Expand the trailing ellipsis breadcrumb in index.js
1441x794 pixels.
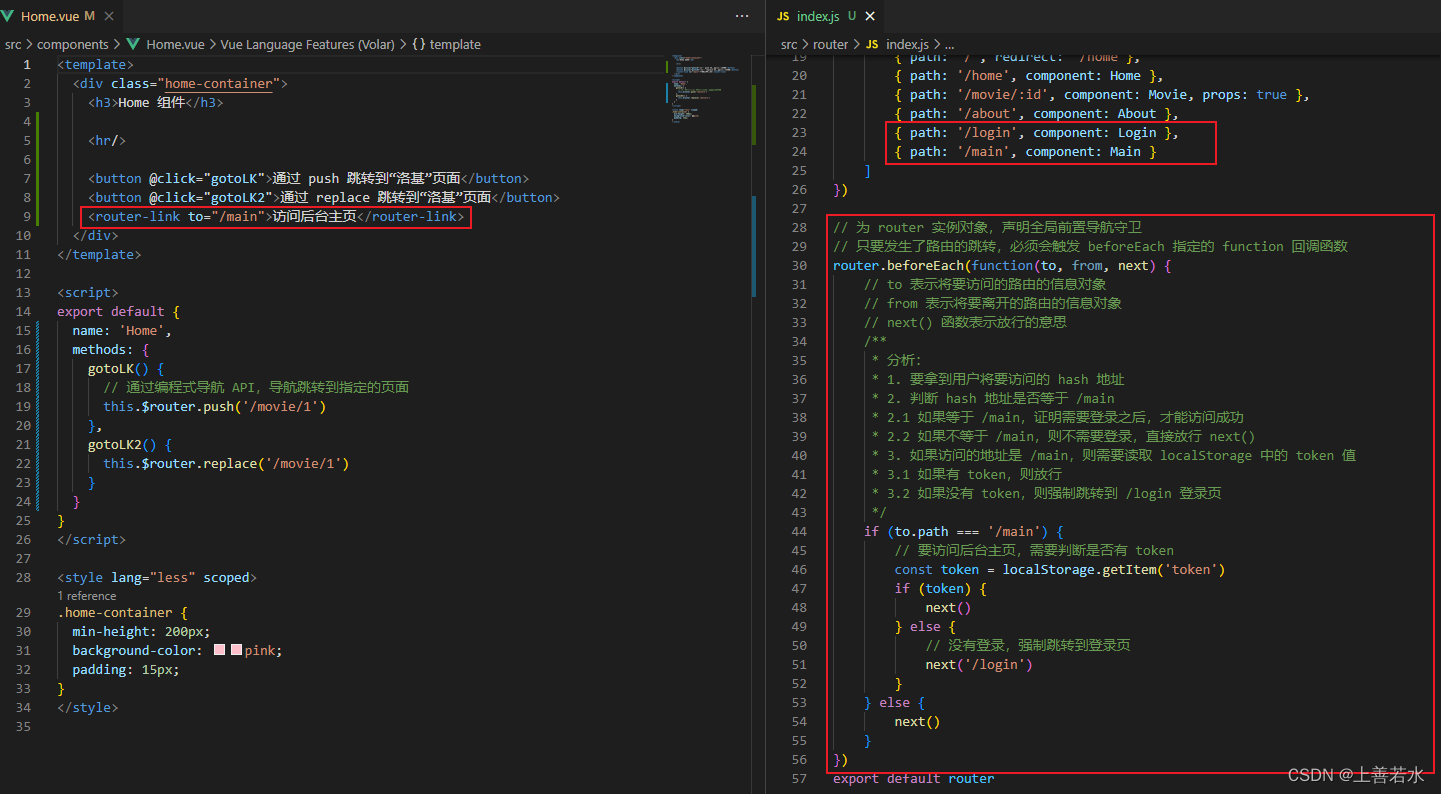point(949,44)
